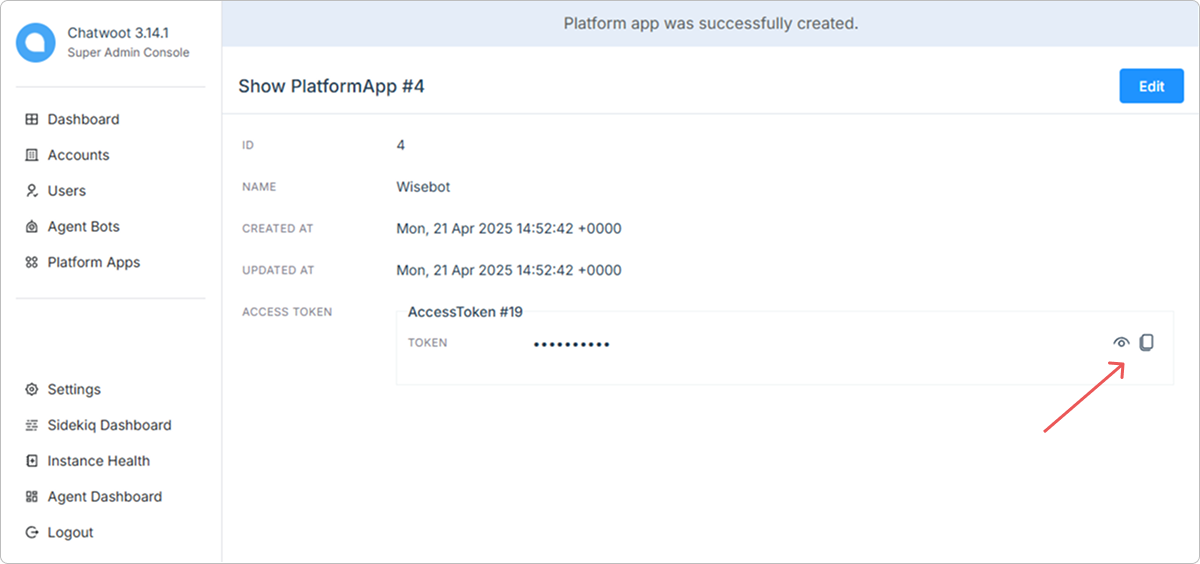Click the successfully created notice banner

[x=711, y=23]
